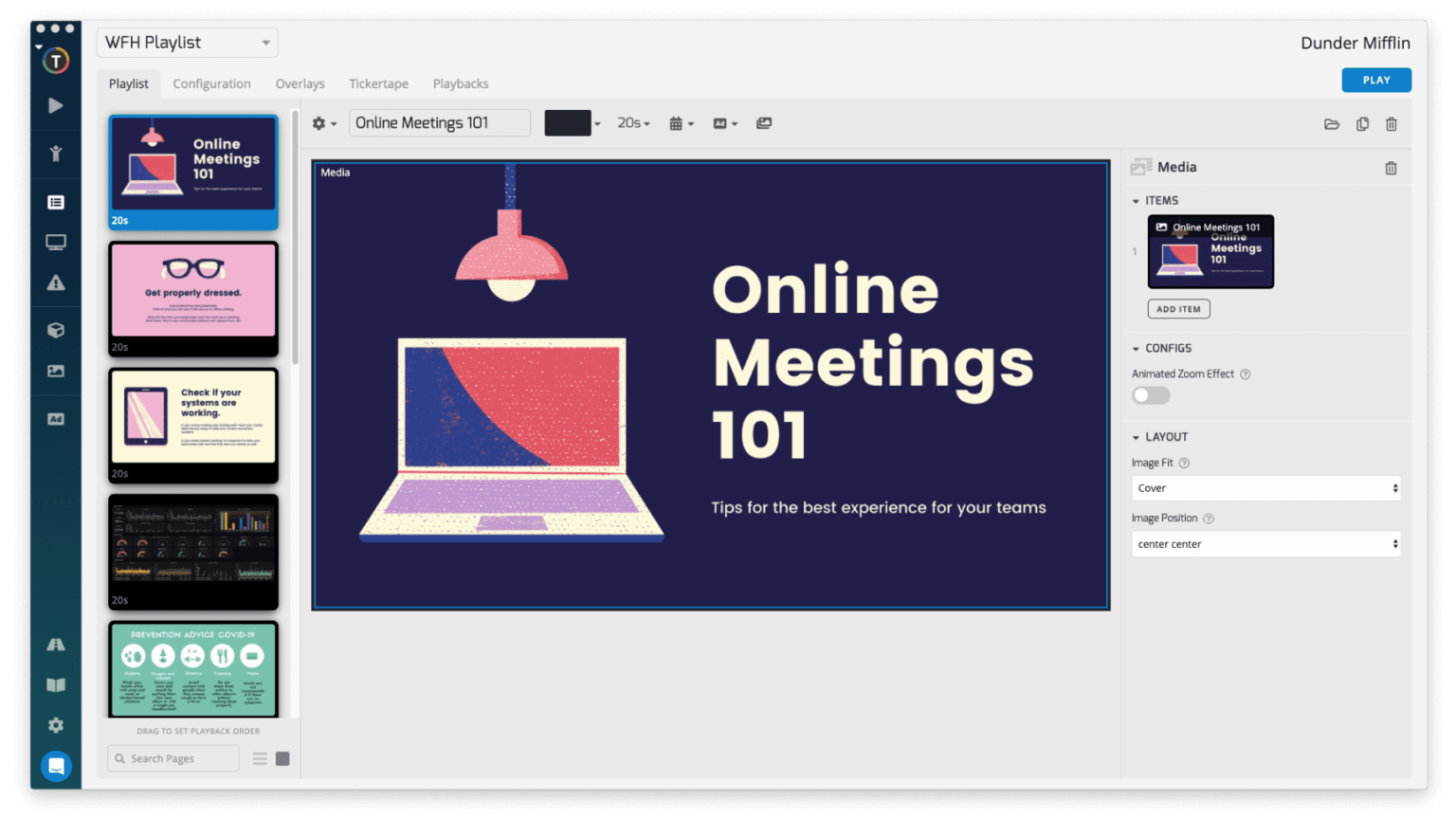
Task: Open the WFH Playlist dropdown
Action: tap(187, 42)
